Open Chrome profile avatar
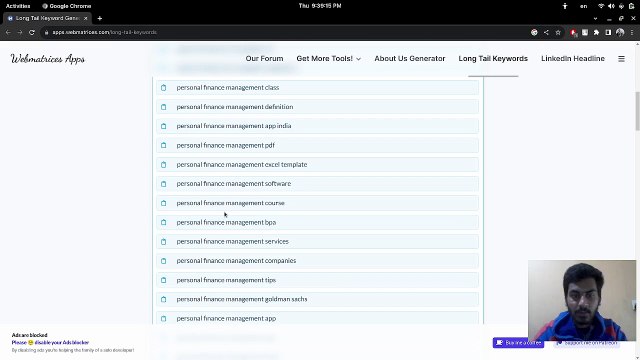The height and width of the screenshot is (360, 640). tap(620, 32)
